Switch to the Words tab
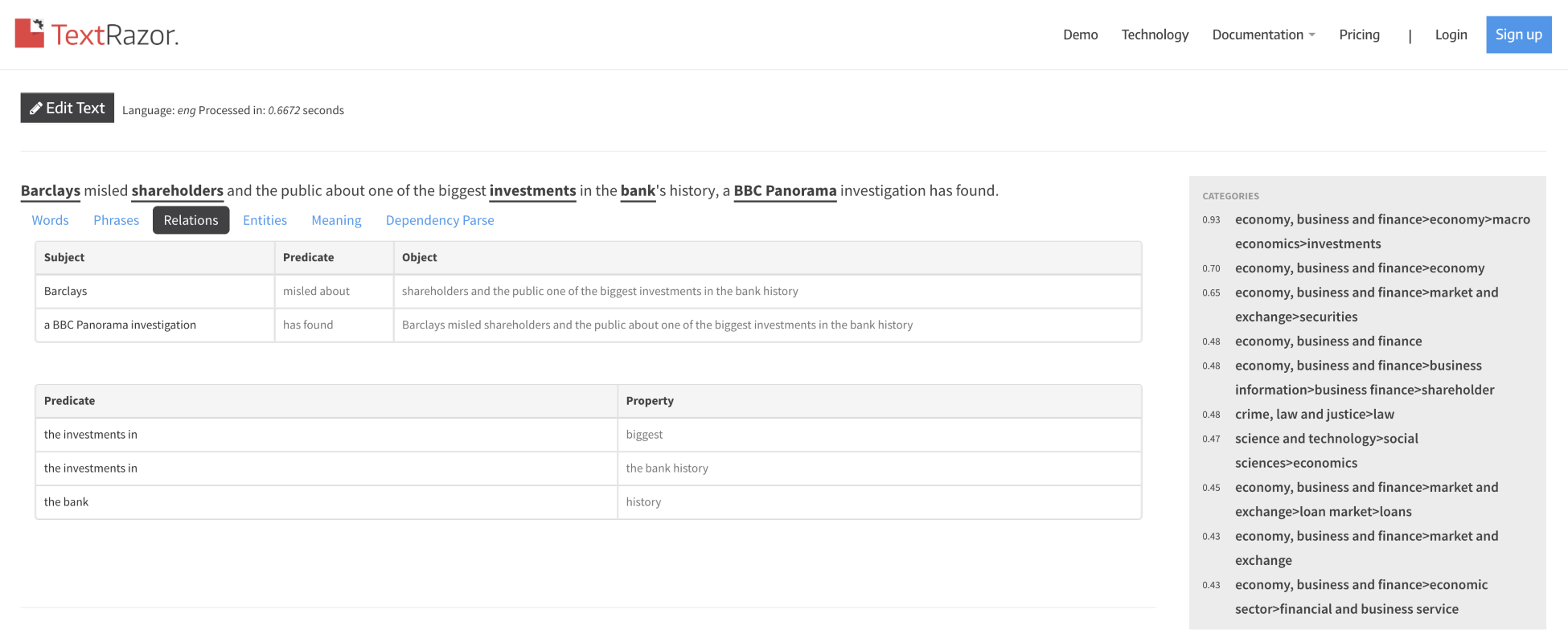Viewport: 1568px width, 638px height. click(x=50, y=220)
